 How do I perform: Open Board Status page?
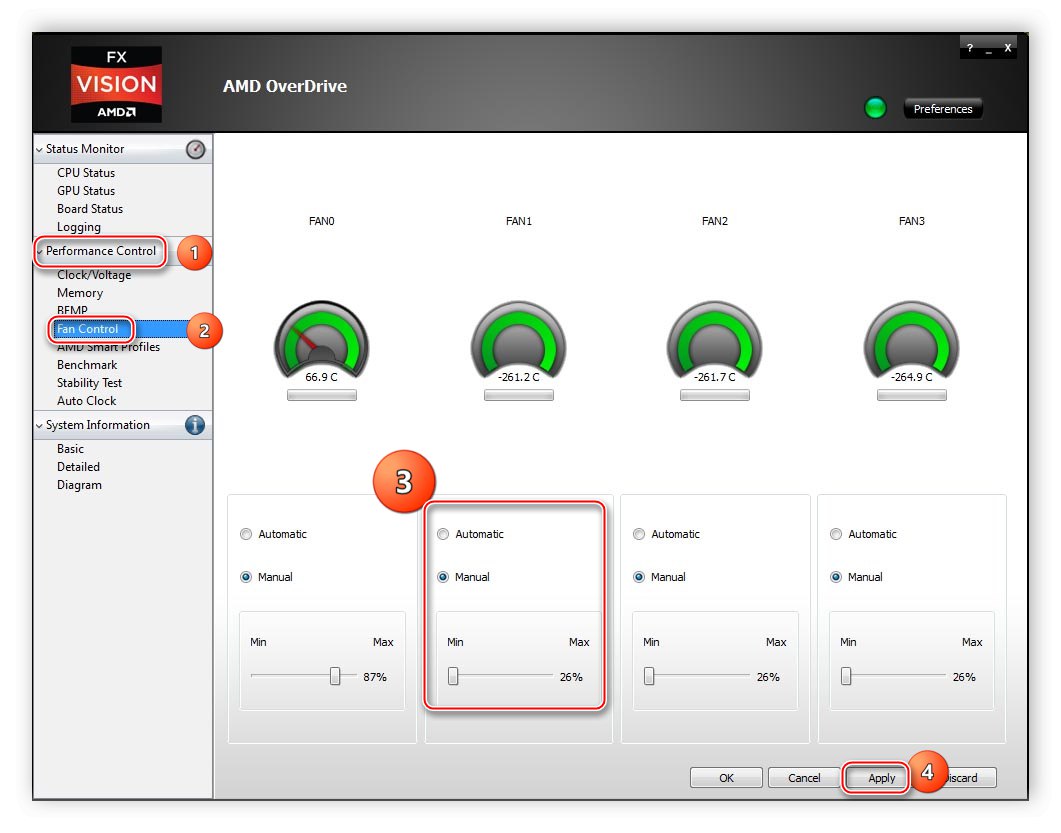[x=90, y=209]
